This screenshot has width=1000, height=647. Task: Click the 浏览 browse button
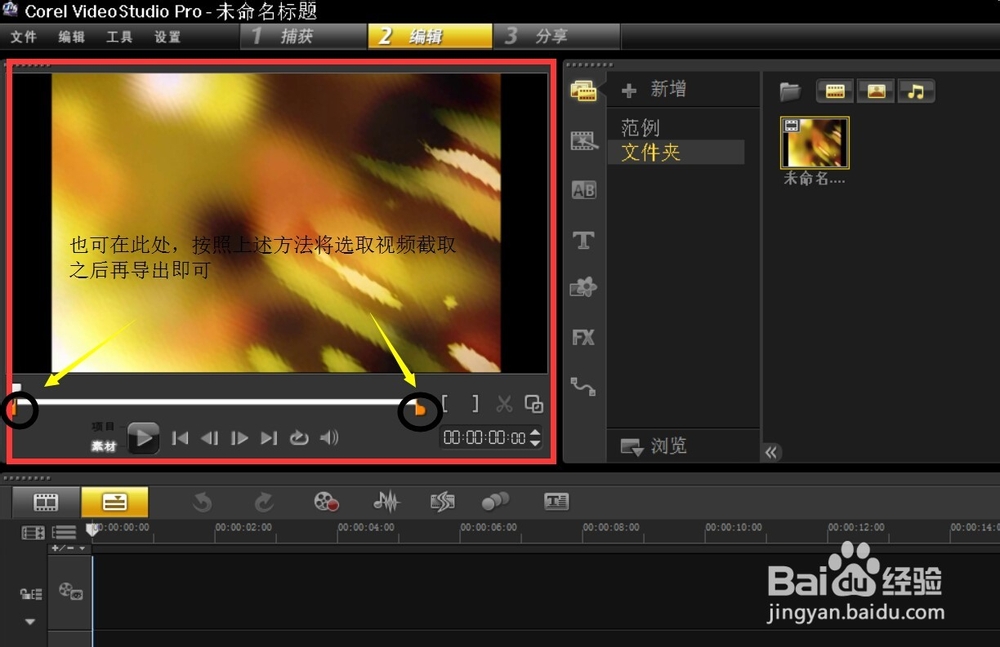tap(654, 446)
